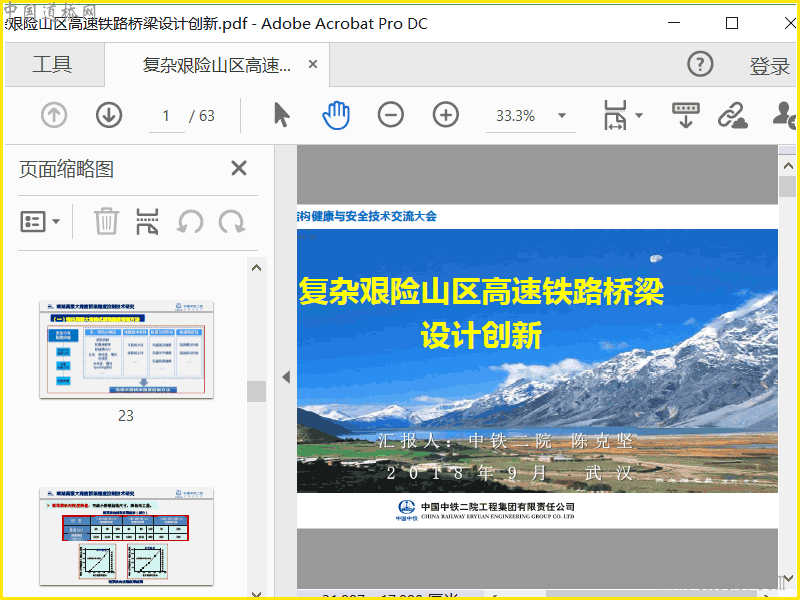The height and width of the screenshot is (600, 800).
Task: Rotate pages counterclockwise icon
Action: pos(190,222)
